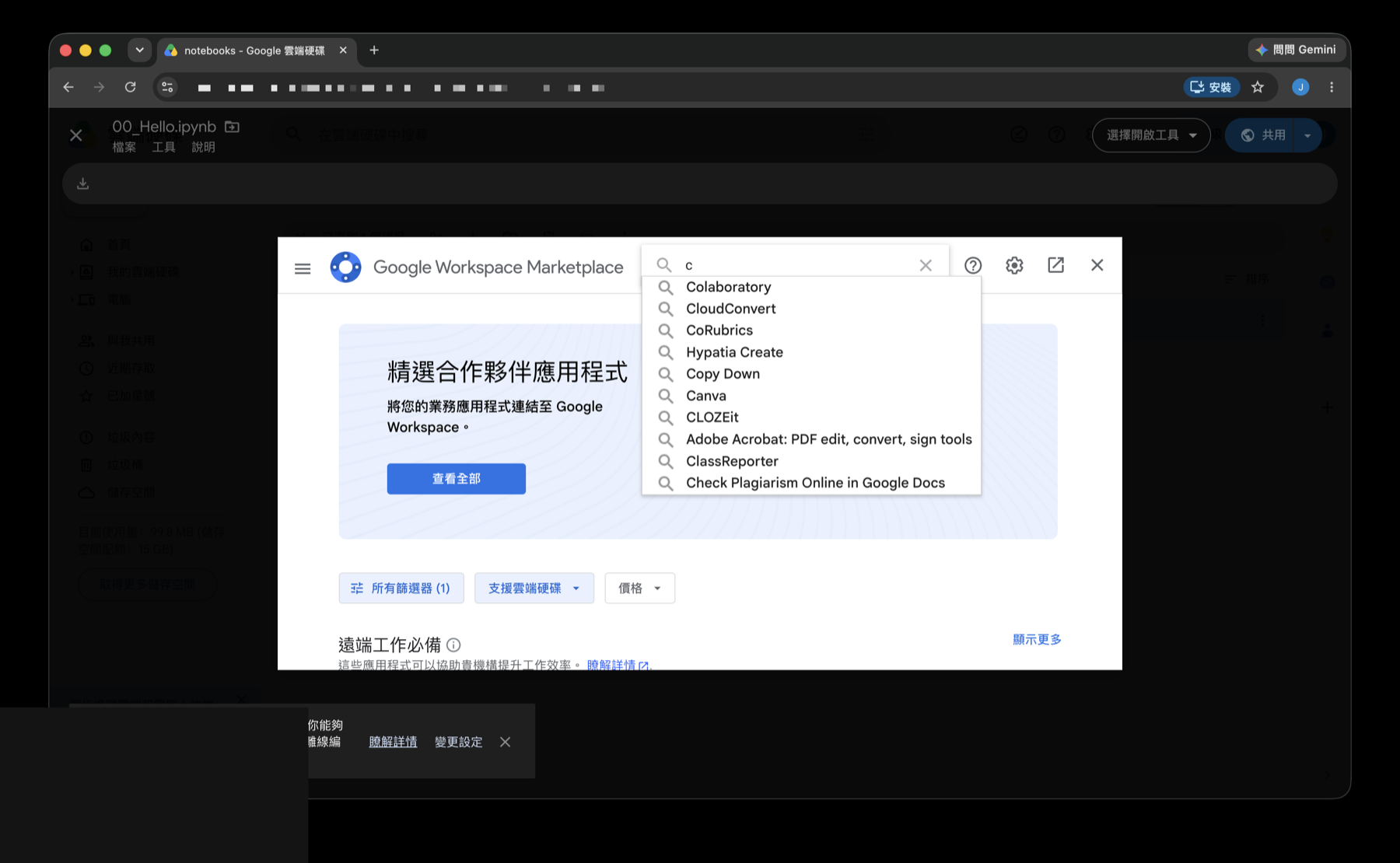Close the Marketplace dialog
The image size is (1400, 863).
click(1097, 265)
